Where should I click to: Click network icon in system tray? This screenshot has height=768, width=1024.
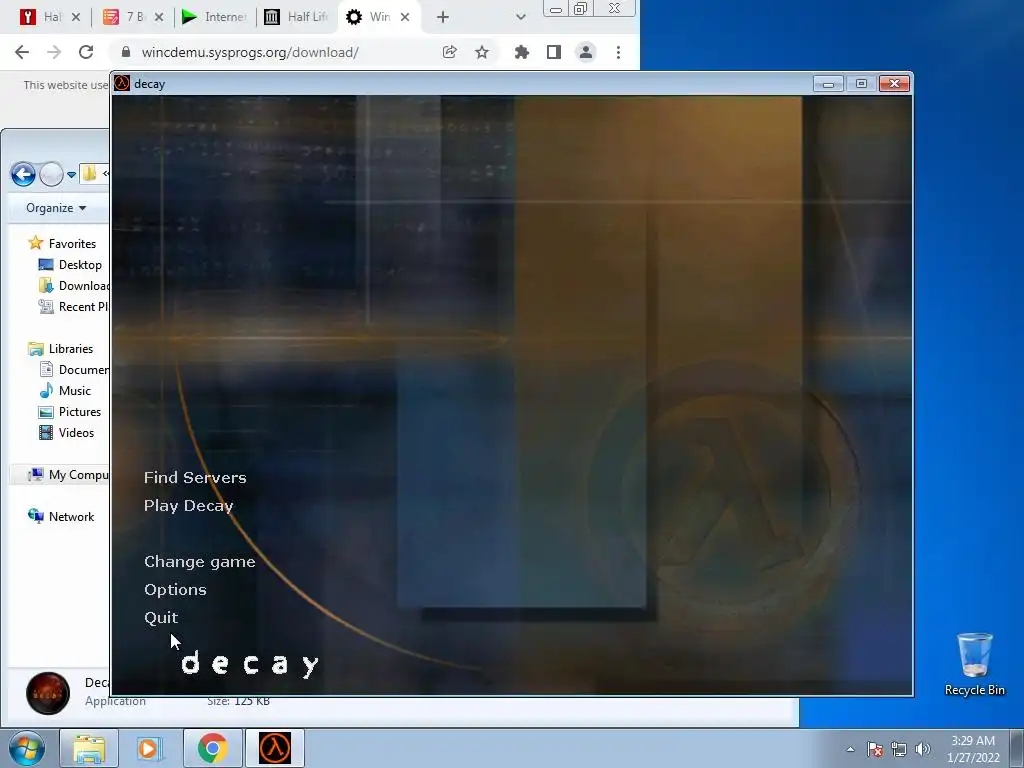click(899, 749)
